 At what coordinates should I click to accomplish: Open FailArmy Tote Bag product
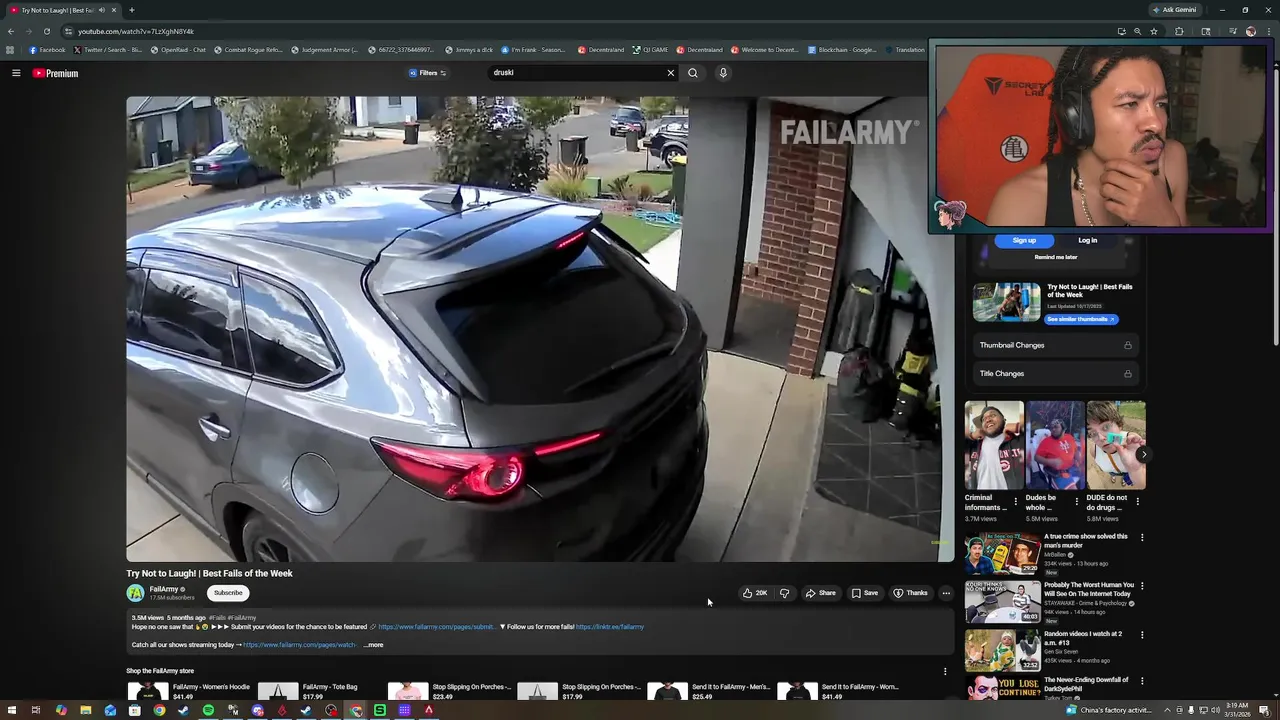tap(320, 691)
